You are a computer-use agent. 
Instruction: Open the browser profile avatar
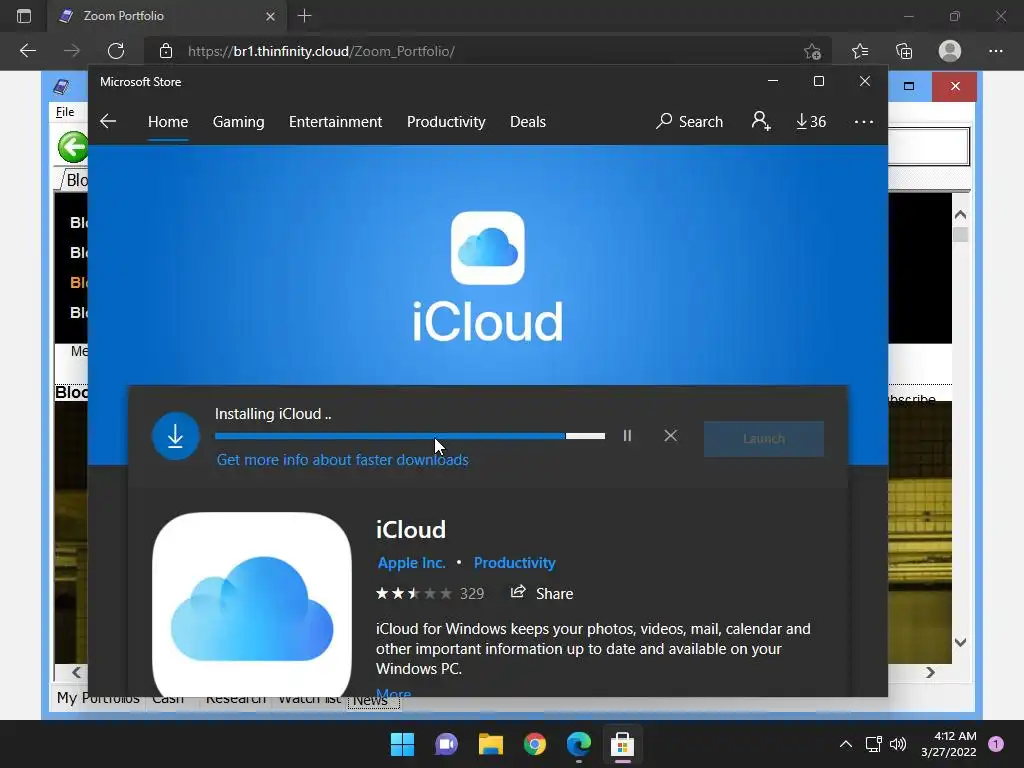click(x=950, y=51)
